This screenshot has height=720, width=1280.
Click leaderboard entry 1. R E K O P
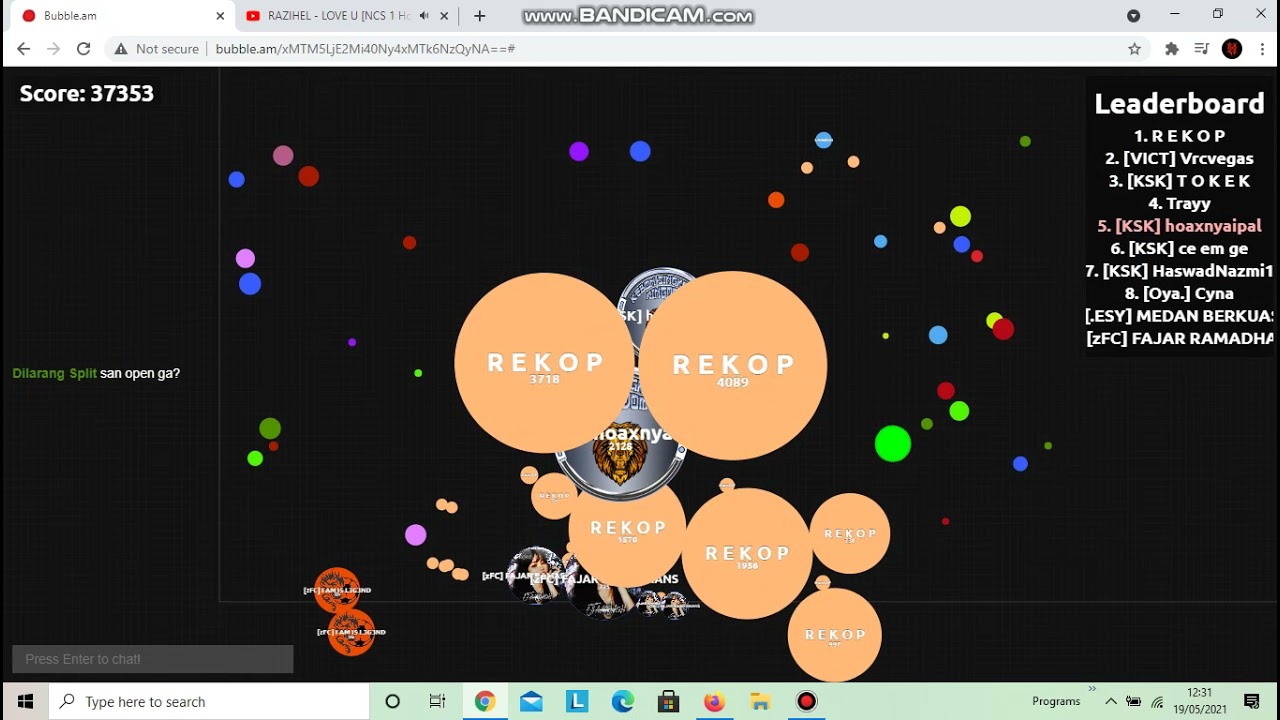1179,136
